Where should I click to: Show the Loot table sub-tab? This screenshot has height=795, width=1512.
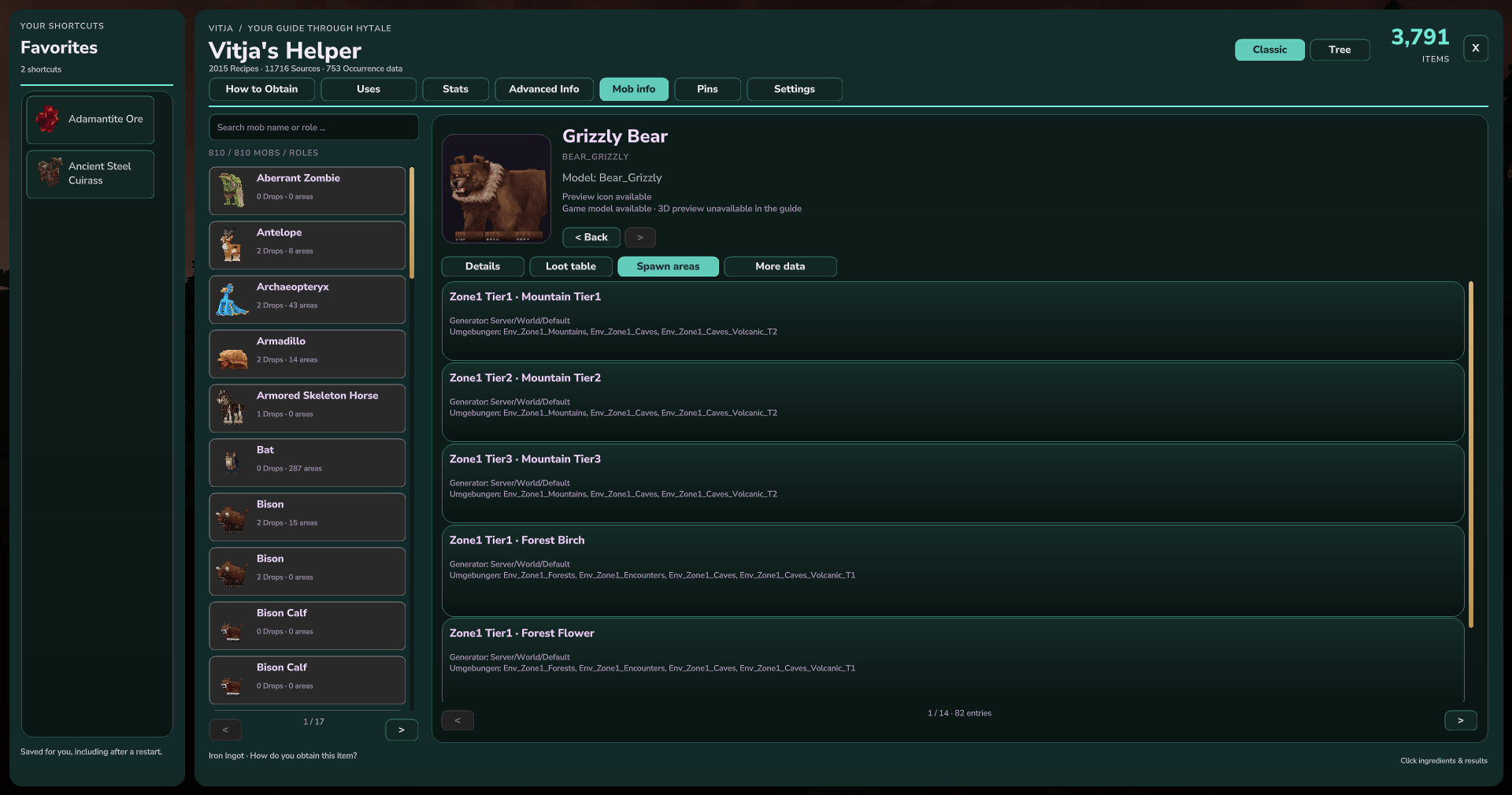pyautogui.click(x=571, y=266)
